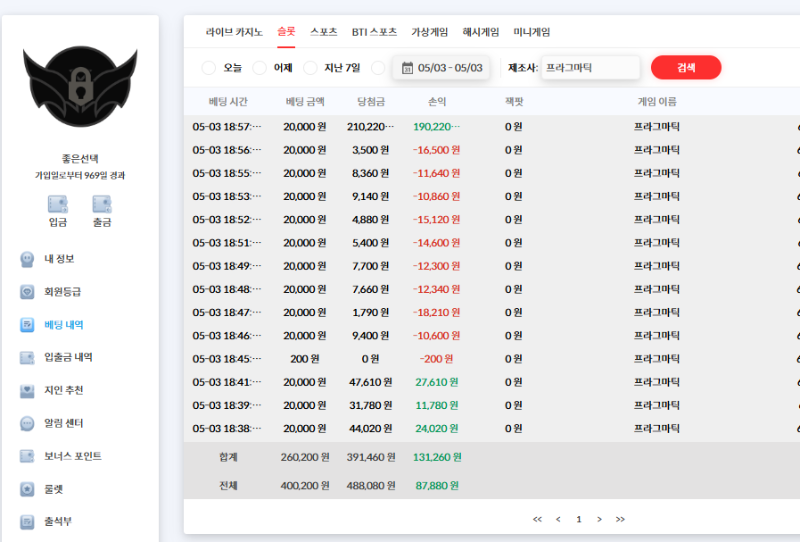Screen dimensions: 800x542
Task: Switch to BTI 스포츠 tab
Action: (374, 32)
